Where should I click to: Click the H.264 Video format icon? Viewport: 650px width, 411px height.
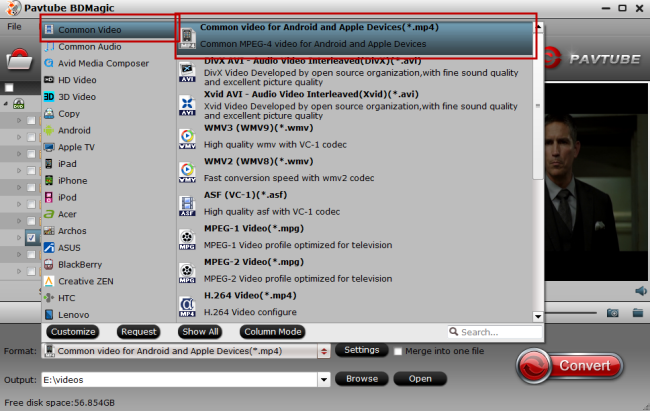(x=187, y=306)
